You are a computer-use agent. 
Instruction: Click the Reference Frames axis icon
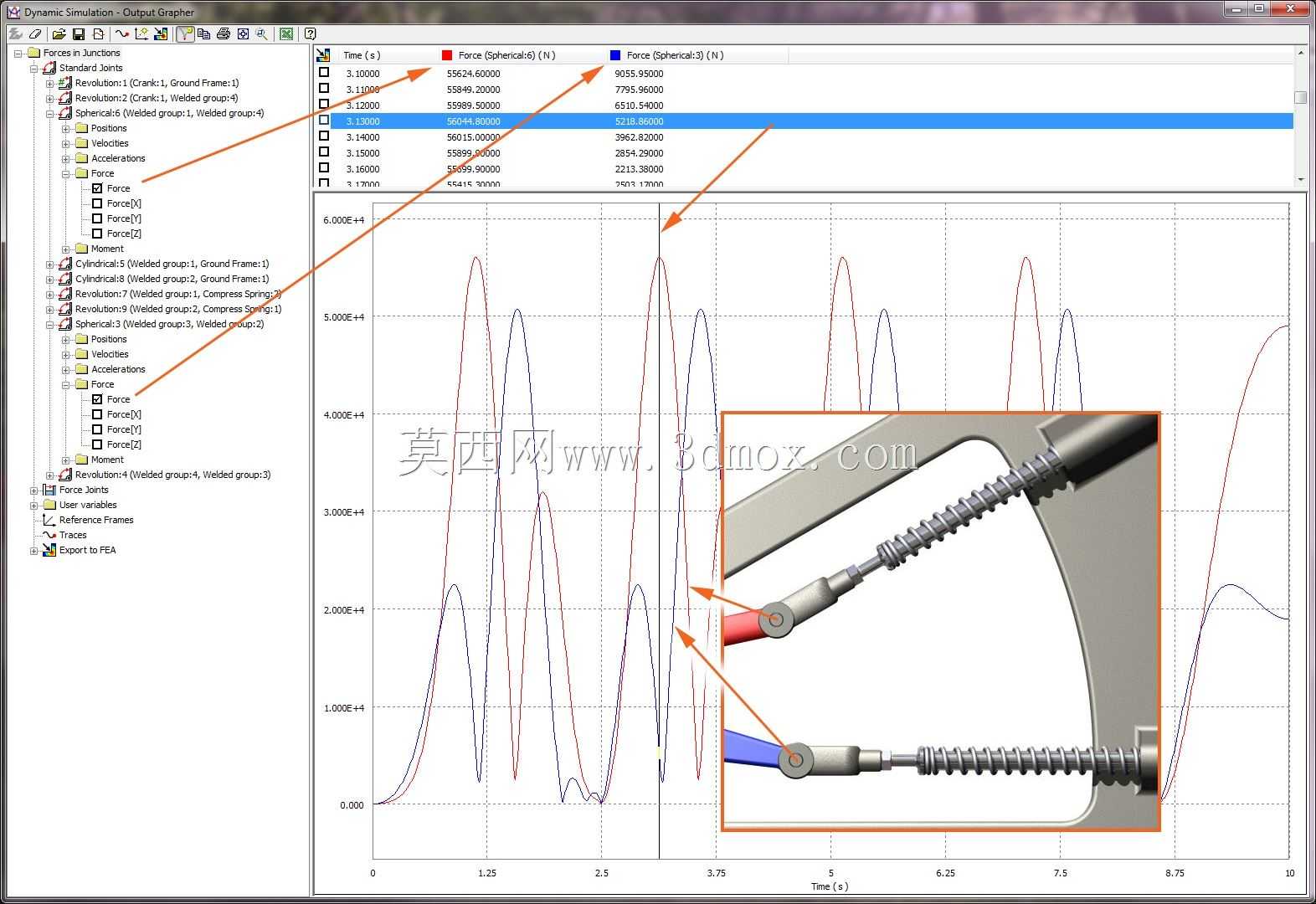[x=49, y=520]
